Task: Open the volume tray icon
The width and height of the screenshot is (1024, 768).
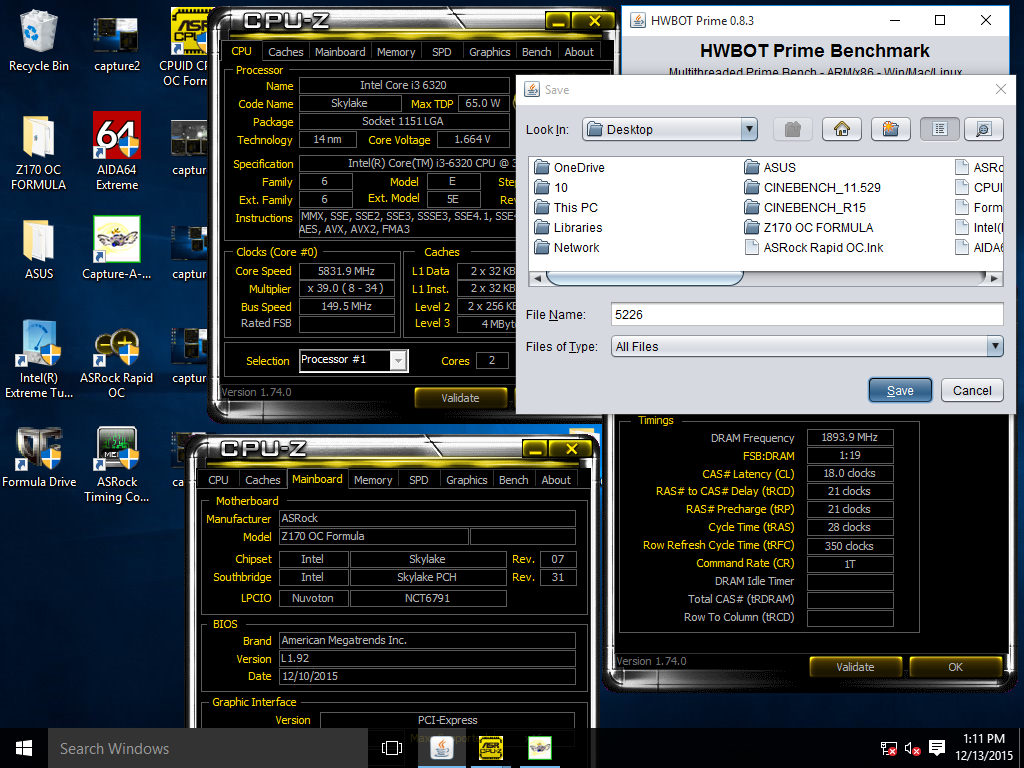Action: [912, 748]
